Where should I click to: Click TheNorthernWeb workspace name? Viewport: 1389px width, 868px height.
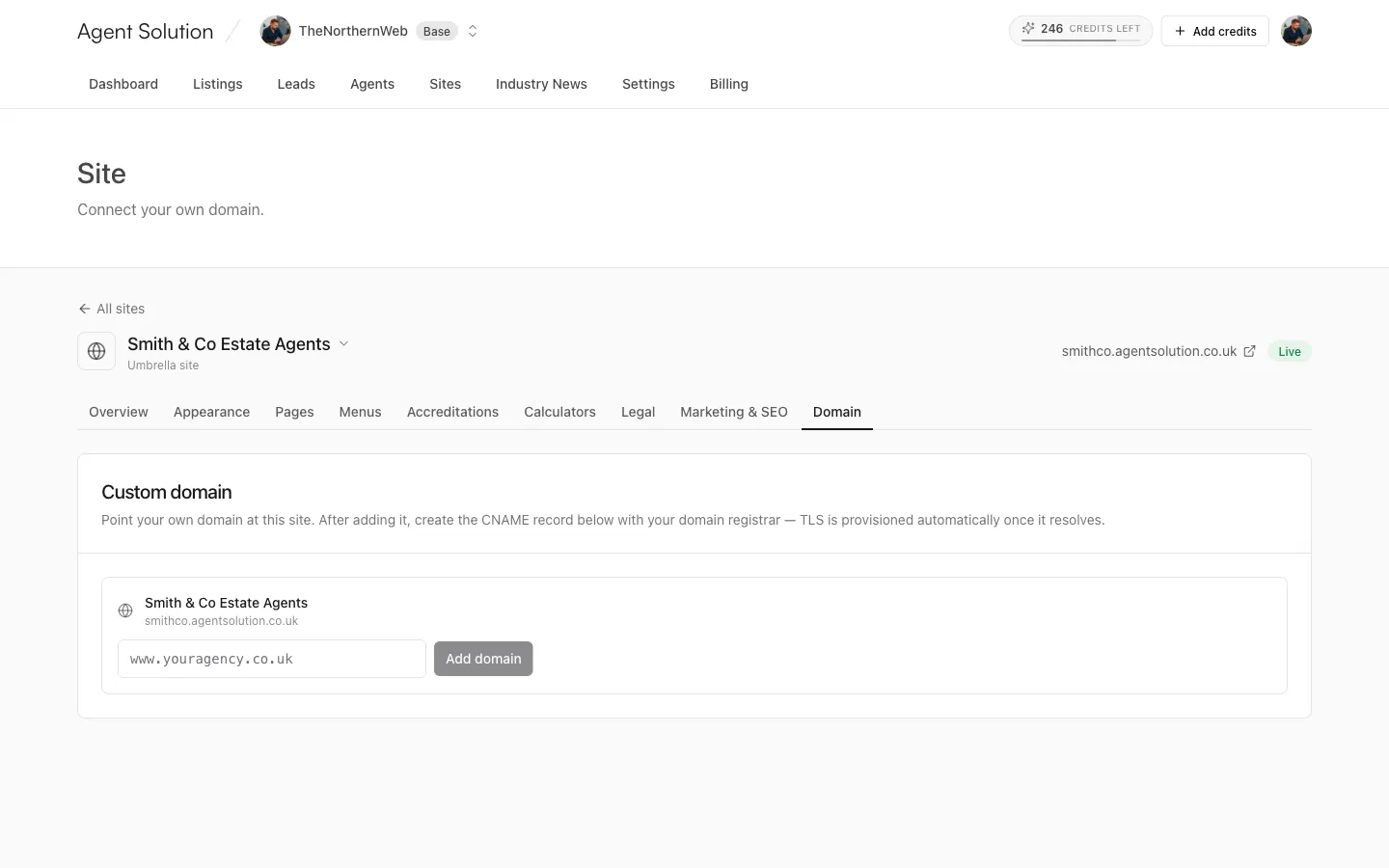(x=353, y=31)
